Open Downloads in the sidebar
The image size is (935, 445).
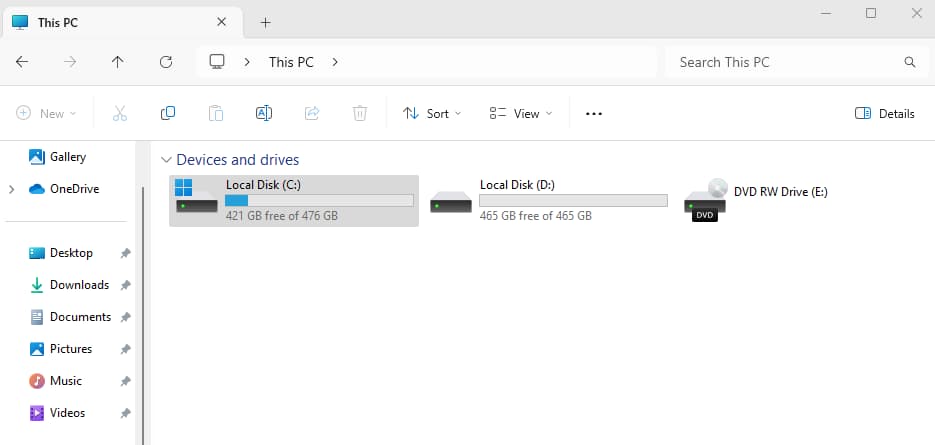tap(69, 285)
